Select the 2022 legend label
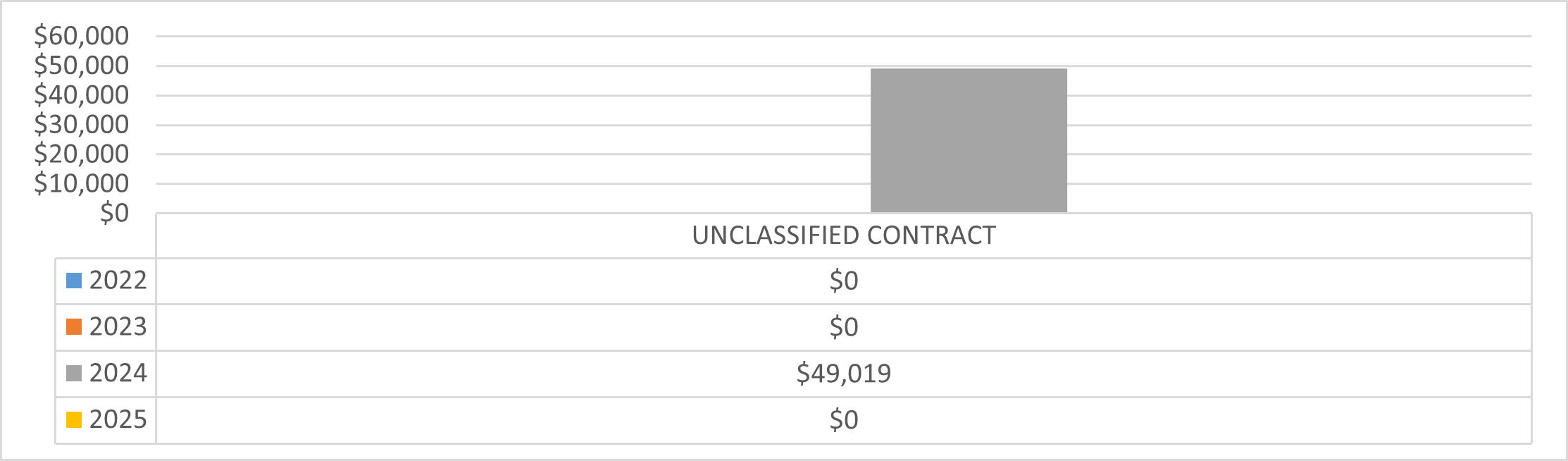The width and height of the screenshot is (1568, 461). click(118, 281)
